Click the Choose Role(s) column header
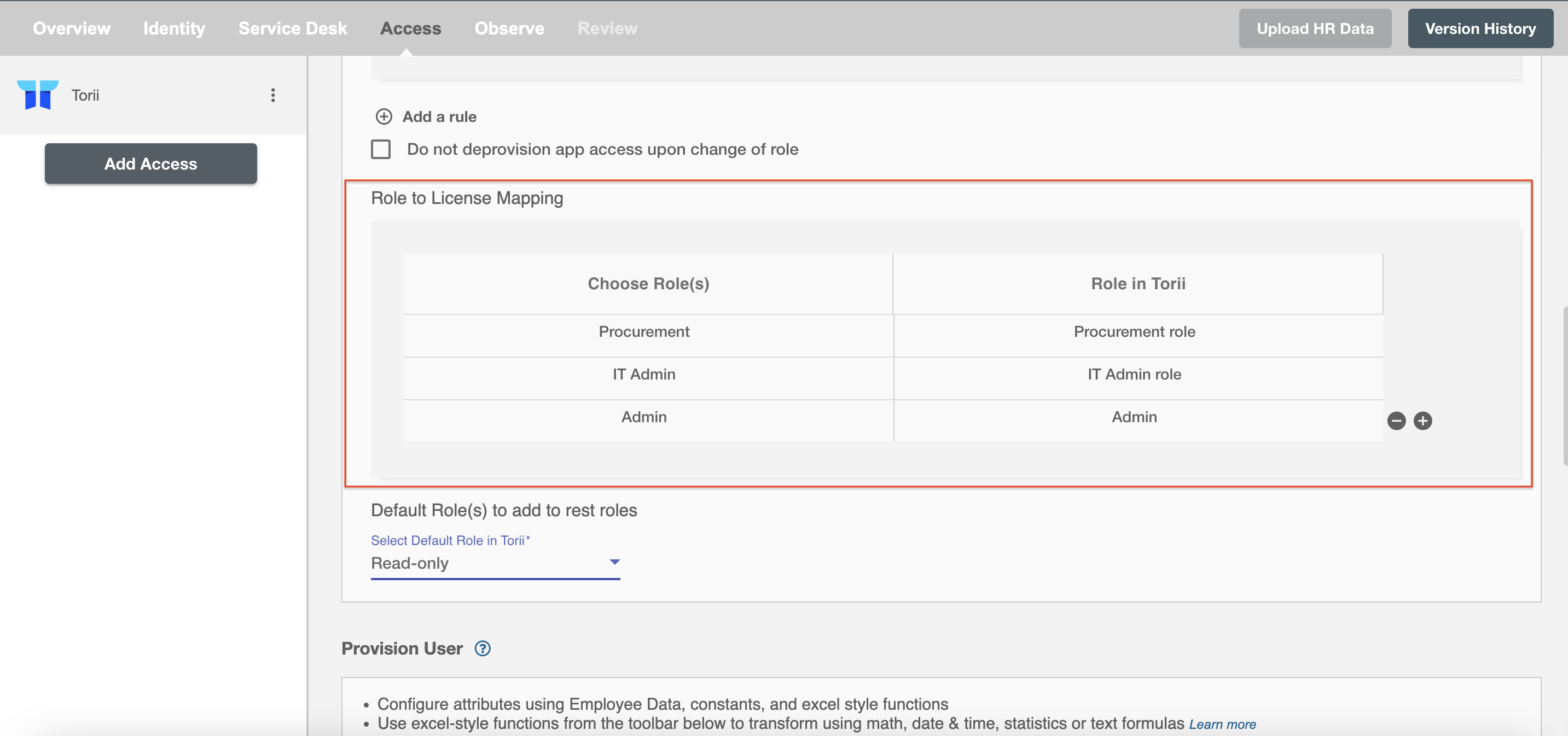 click(648, 283)
